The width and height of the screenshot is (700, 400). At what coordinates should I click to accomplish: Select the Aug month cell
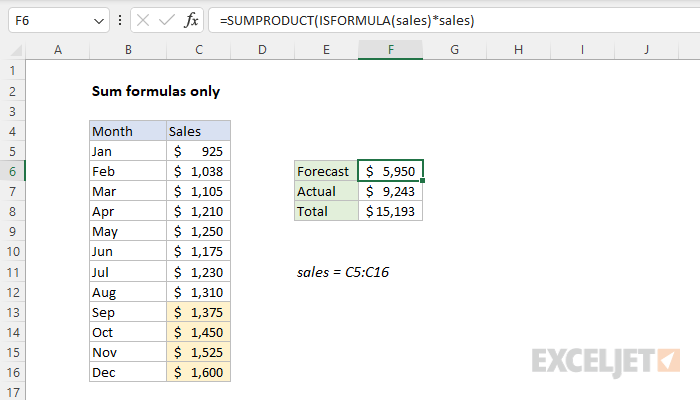(128, 292)
